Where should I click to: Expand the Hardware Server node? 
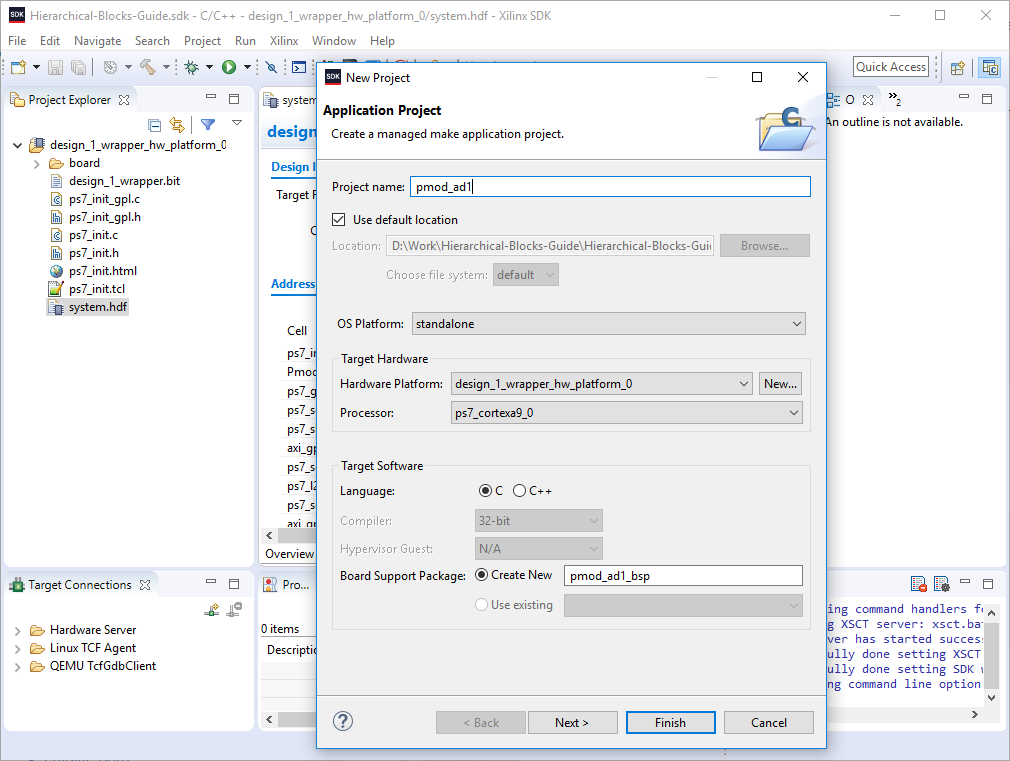17,631
